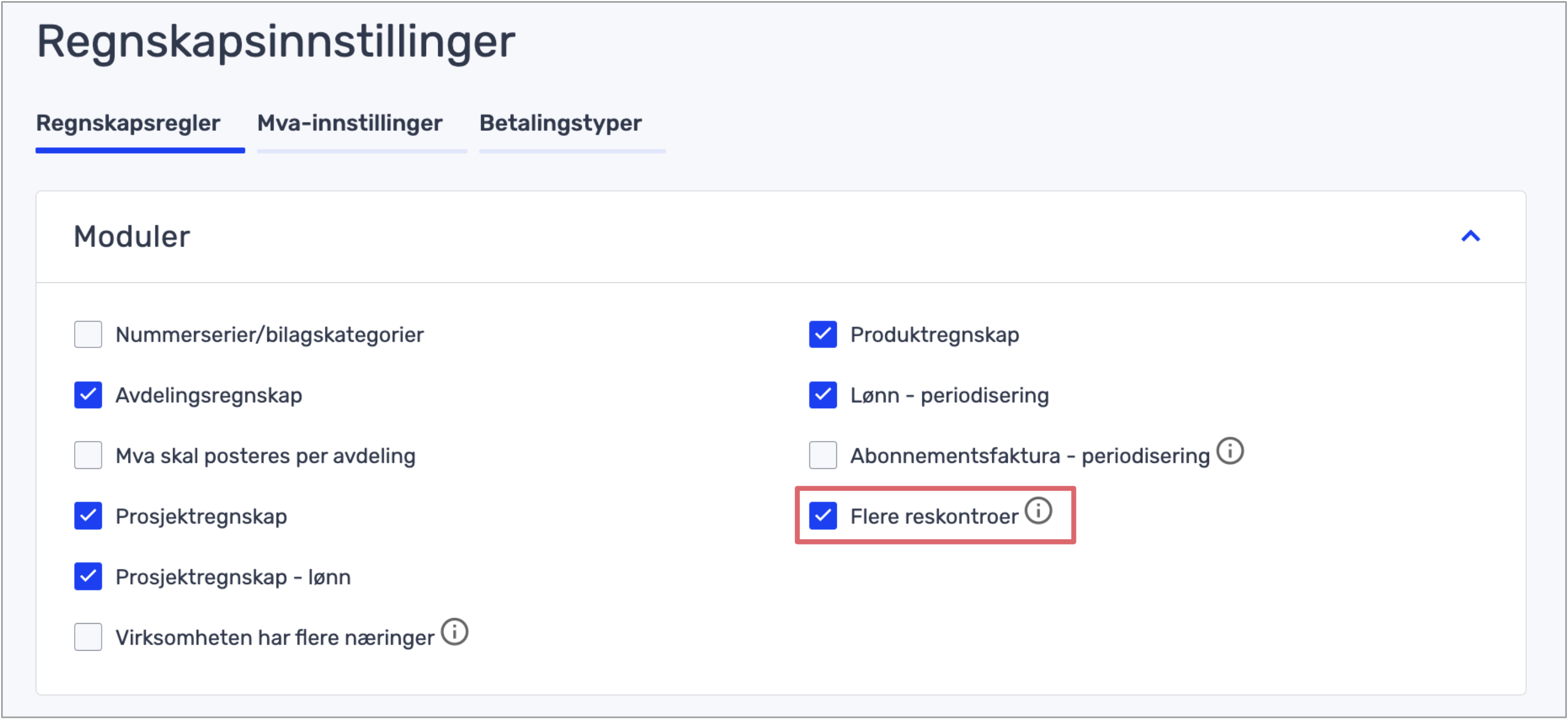Toggle the Flere reskontroer checkbox
1568x721 pixels.
(x=823, y=517)
